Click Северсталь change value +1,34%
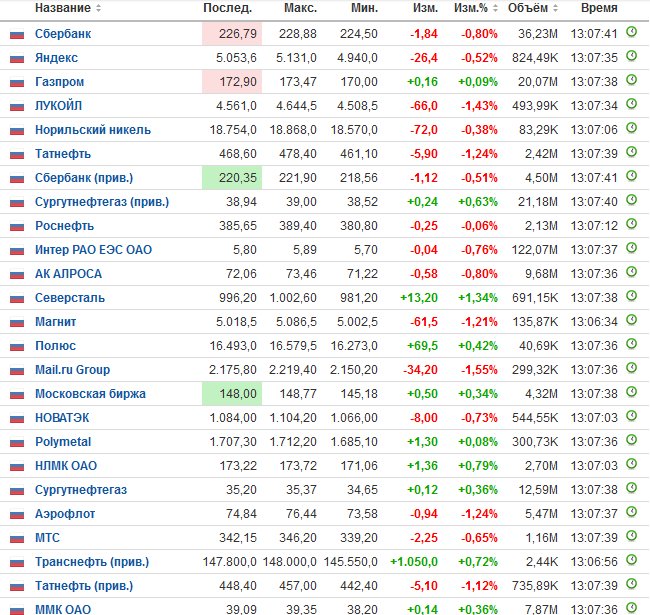 tap(478, 298)
